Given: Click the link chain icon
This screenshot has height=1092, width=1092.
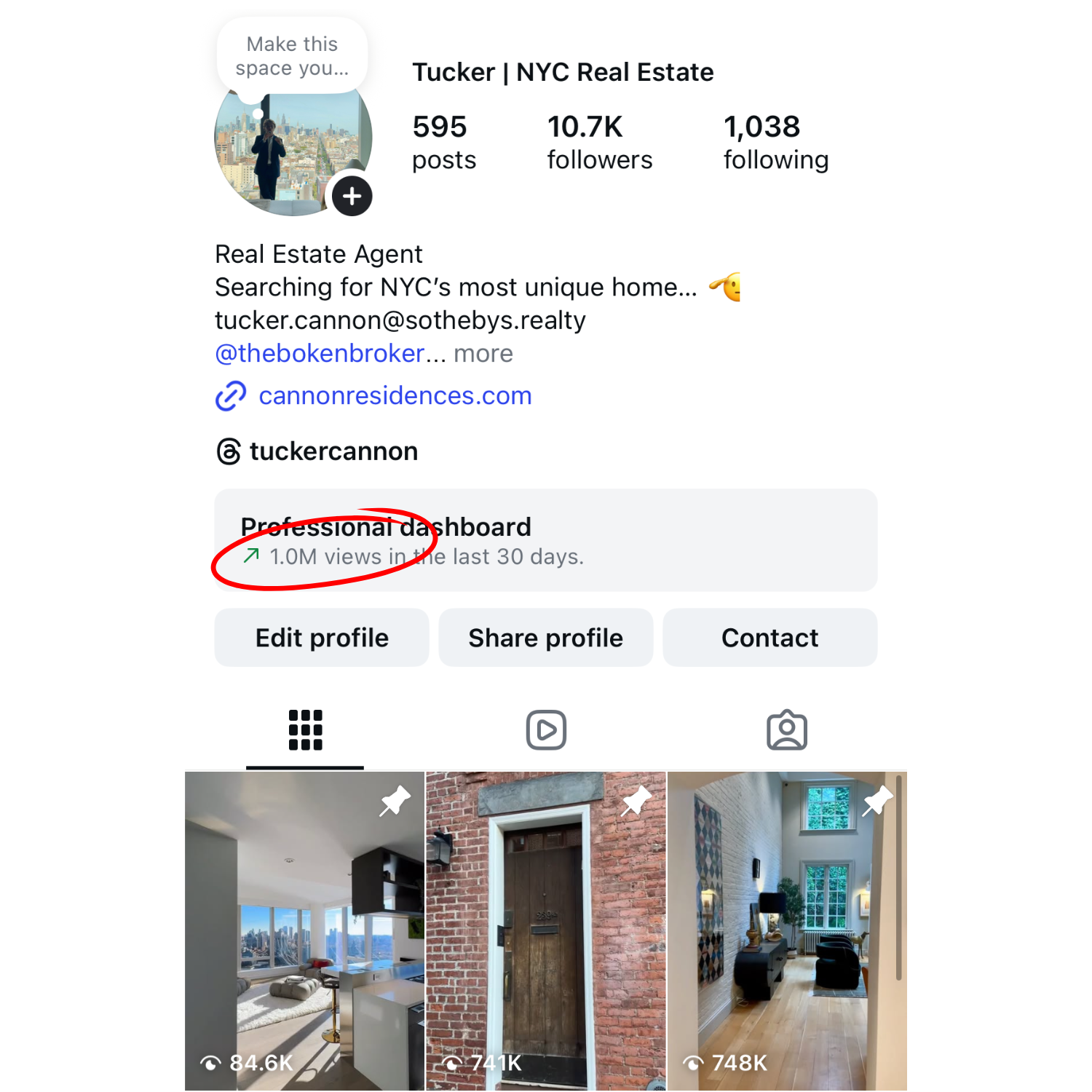Looking at the screenshot, I should point(231,396).
